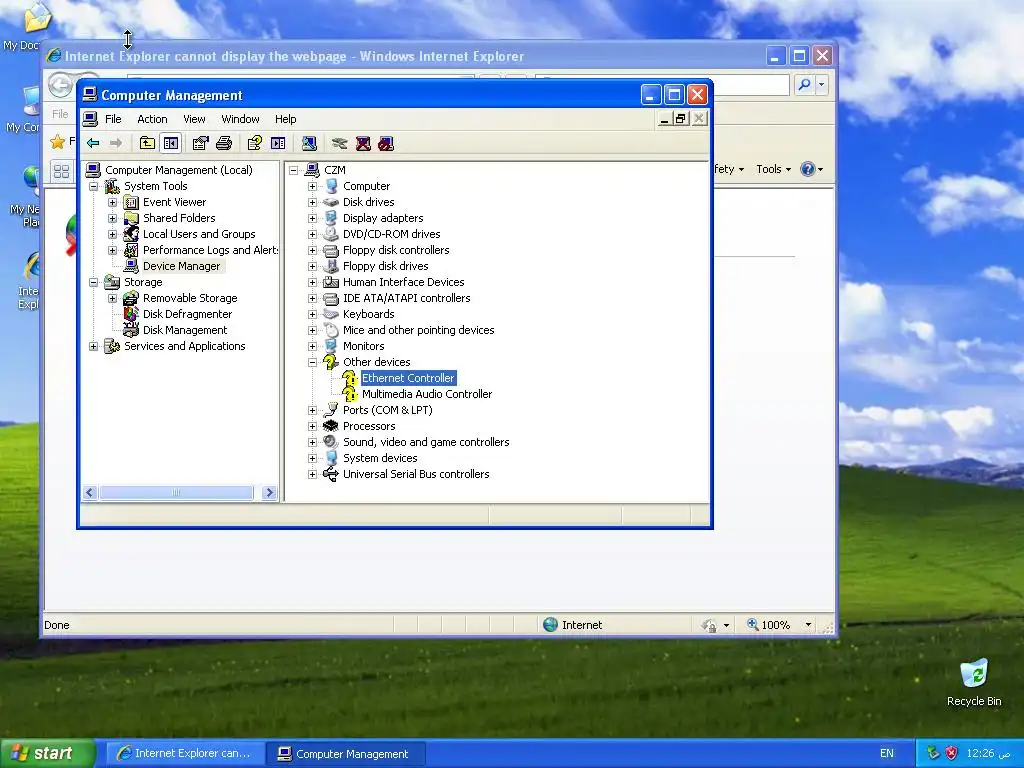The width and height of the screenshot is (1024, 768).
Task: Click the Monitors device icon
Action: click(x=331, y=346)
